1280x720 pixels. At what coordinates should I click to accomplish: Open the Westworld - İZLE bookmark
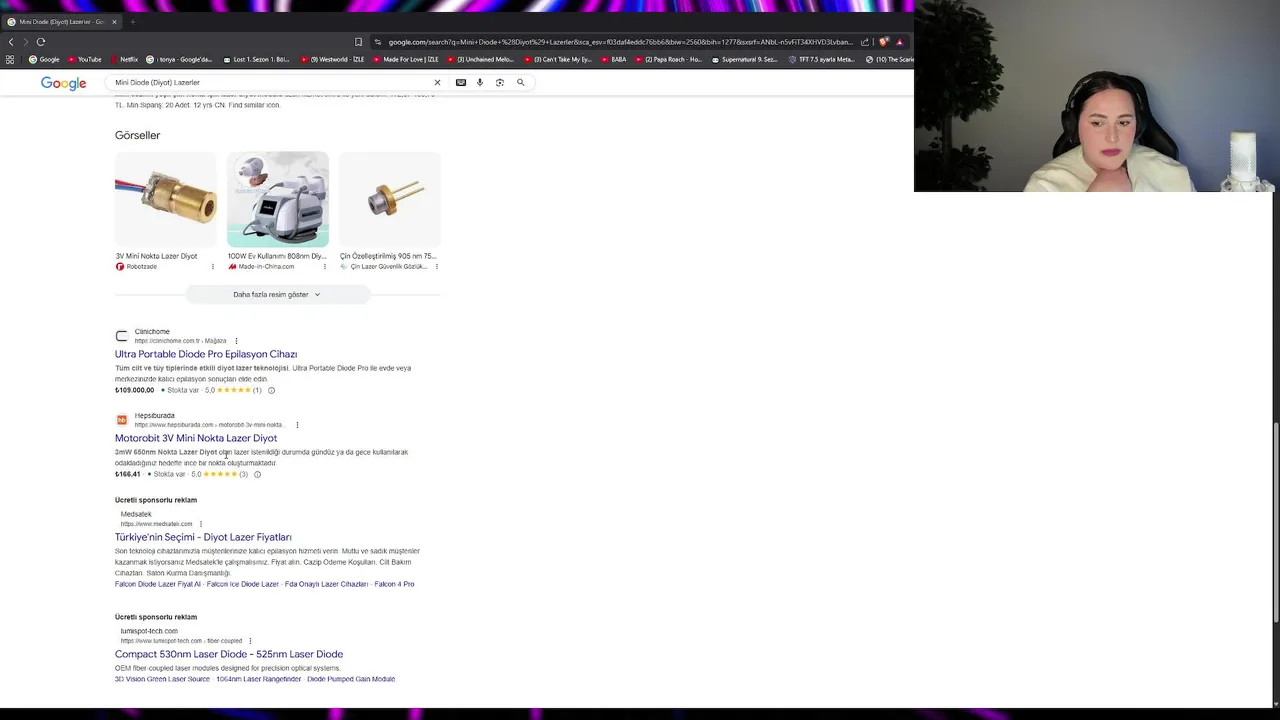[332, 59]
